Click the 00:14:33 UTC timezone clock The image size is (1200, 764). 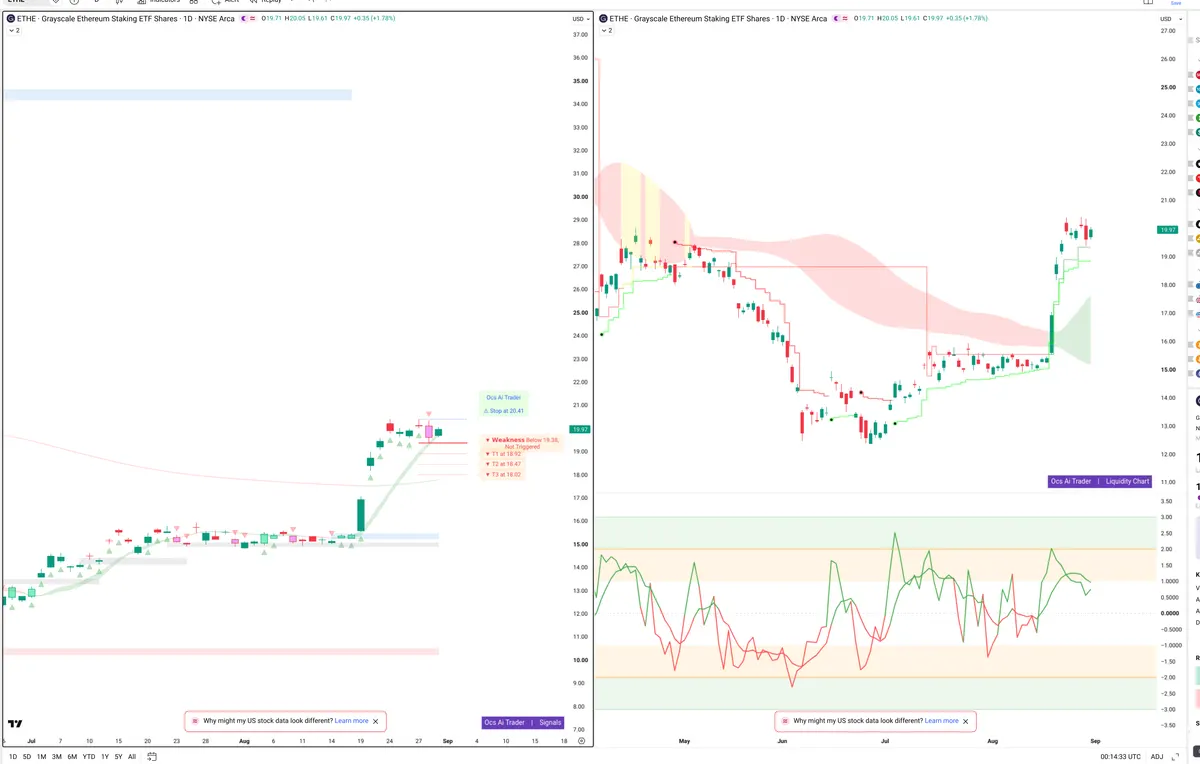click(1121, 756)
